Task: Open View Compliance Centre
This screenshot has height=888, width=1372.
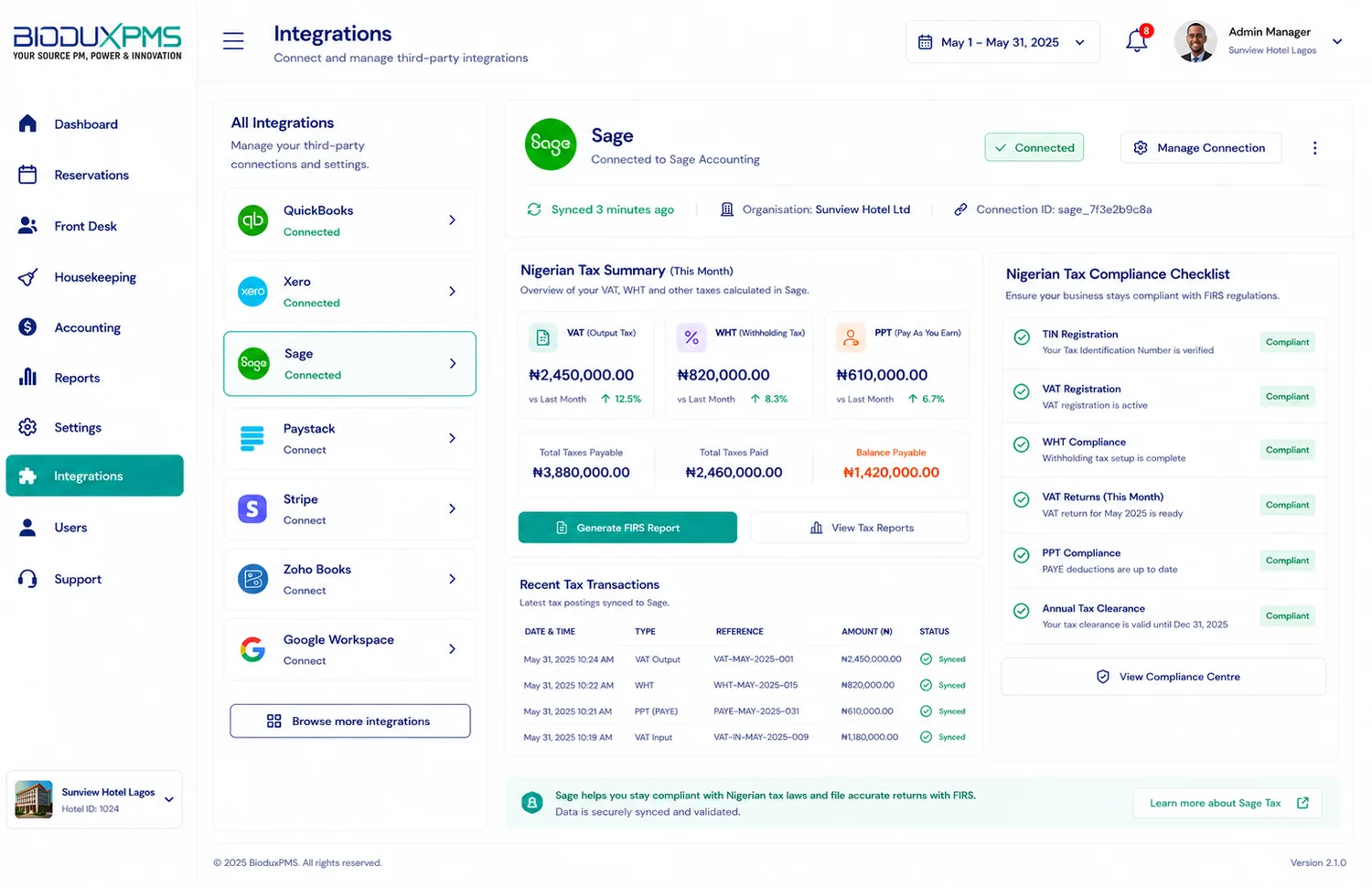Action: (1163, 677)
